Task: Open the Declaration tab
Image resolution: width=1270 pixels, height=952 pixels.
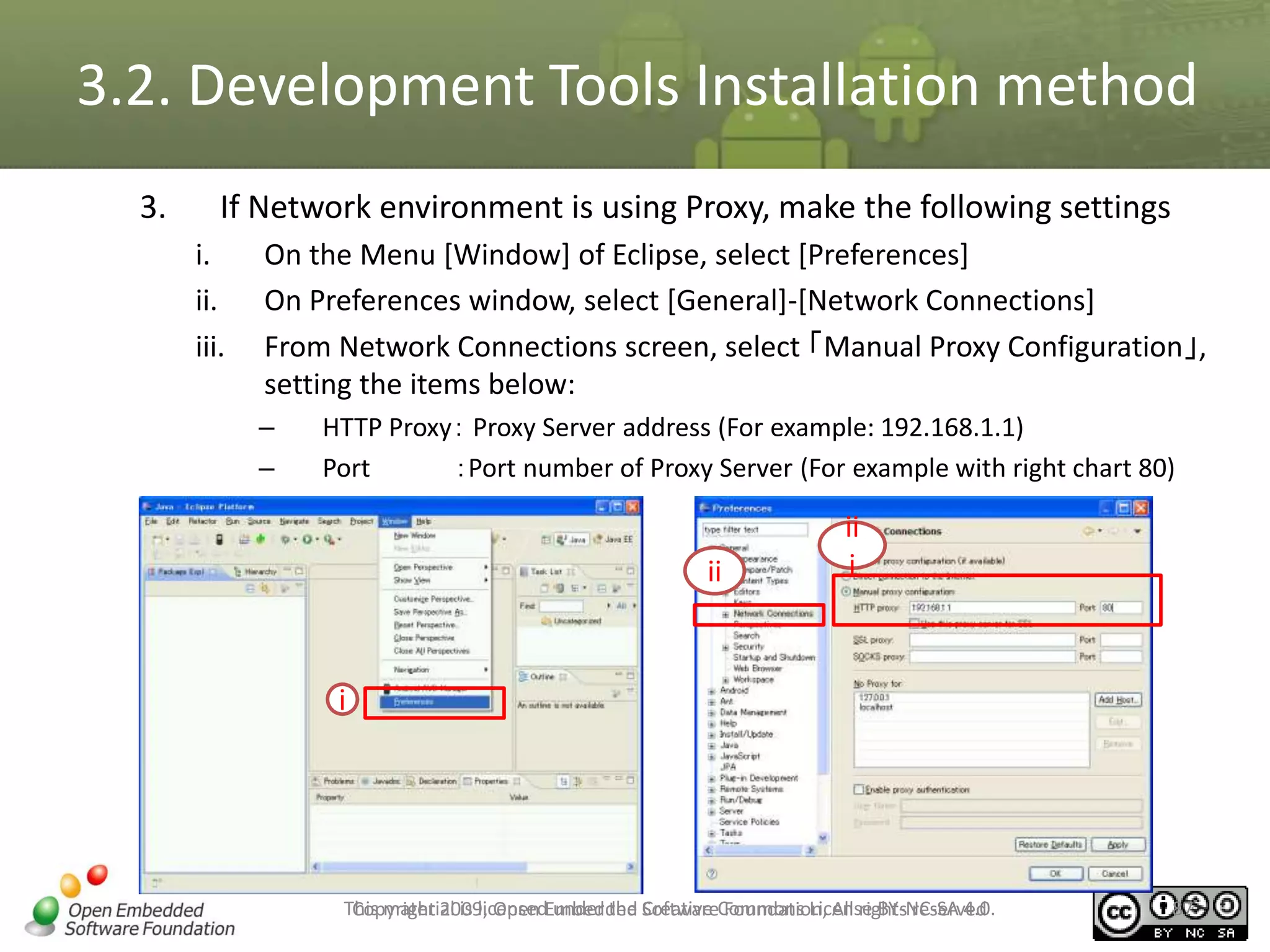Action: pos(432,781)
